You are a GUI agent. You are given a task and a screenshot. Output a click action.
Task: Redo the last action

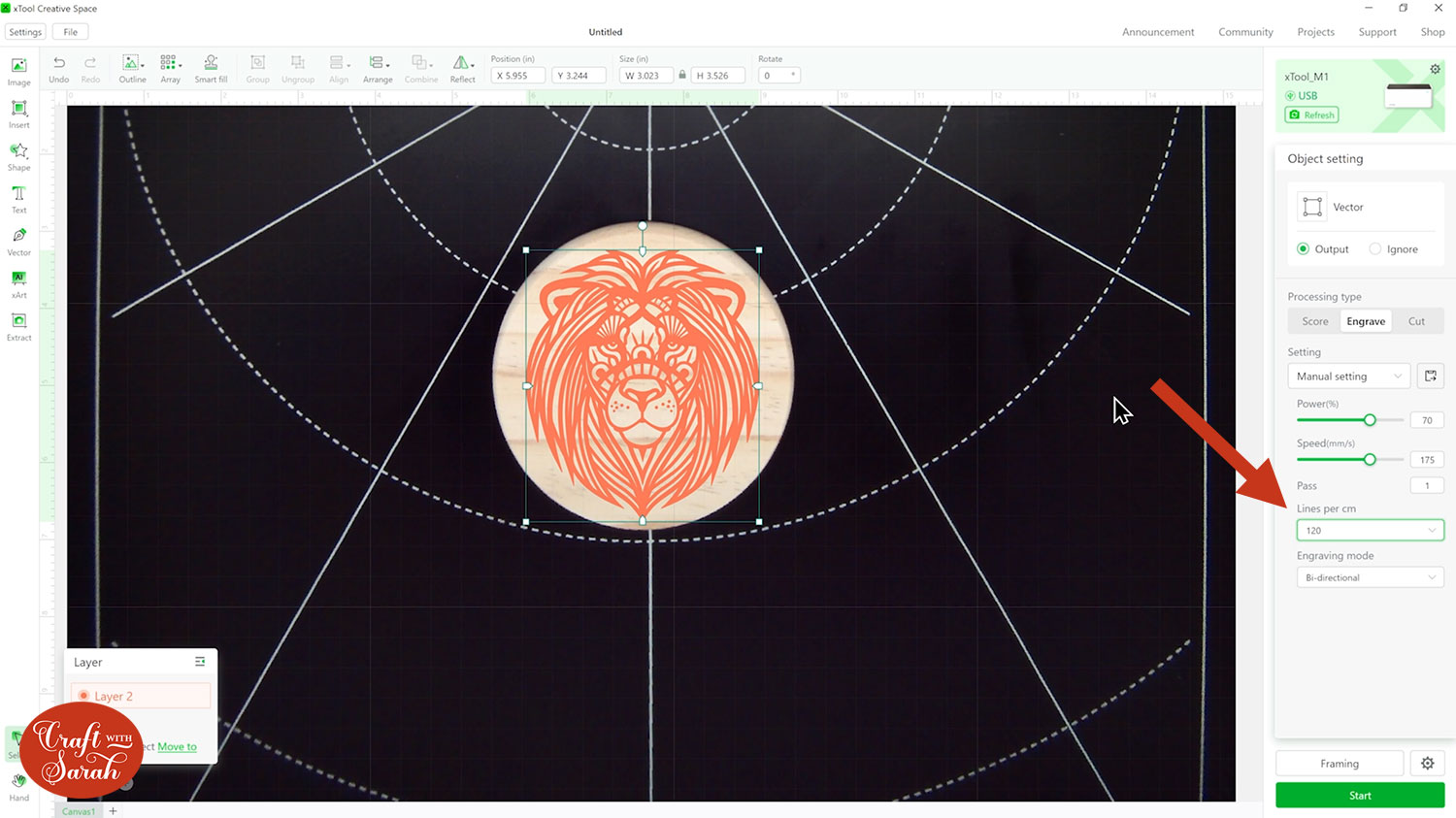90,69
